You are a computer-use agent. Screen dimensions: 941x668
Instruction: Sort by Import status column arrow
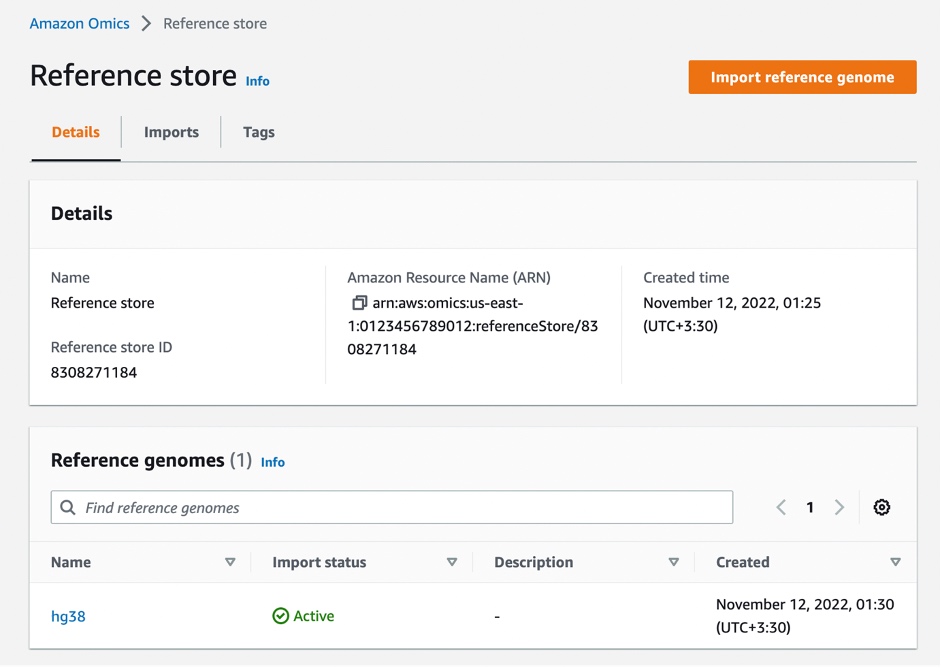click(452, 563)
